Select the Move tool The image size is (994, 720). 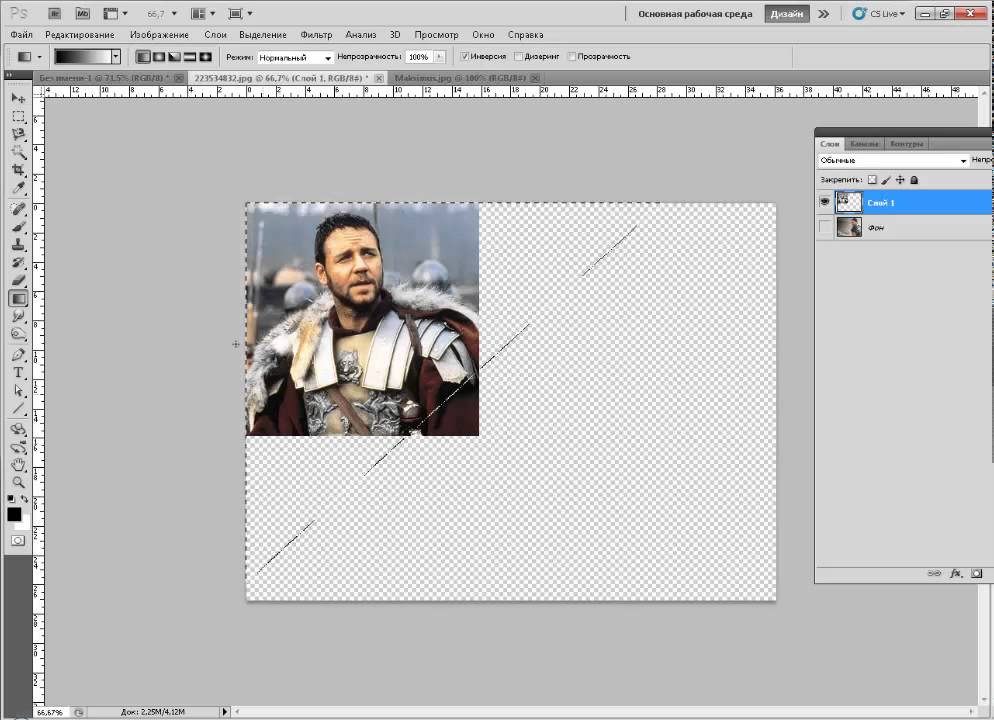pyautogui.click(x=18, y=98)
